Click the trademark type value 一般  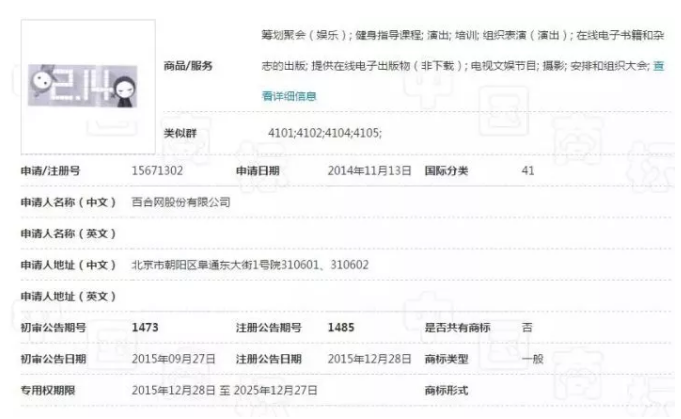532,359
